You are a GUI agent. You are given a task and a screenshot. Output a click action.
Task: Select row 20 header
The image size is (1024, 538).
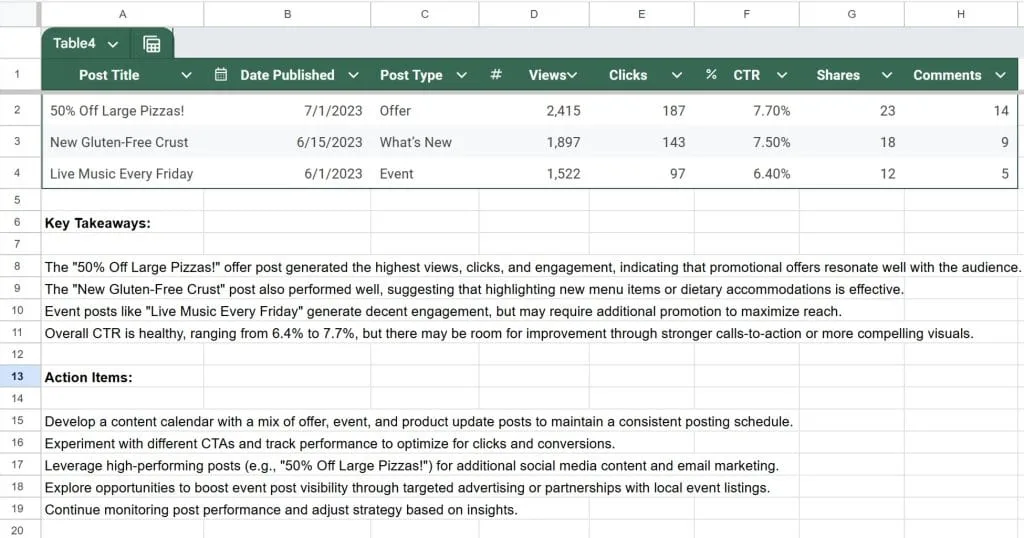click(x=18, y=530)
